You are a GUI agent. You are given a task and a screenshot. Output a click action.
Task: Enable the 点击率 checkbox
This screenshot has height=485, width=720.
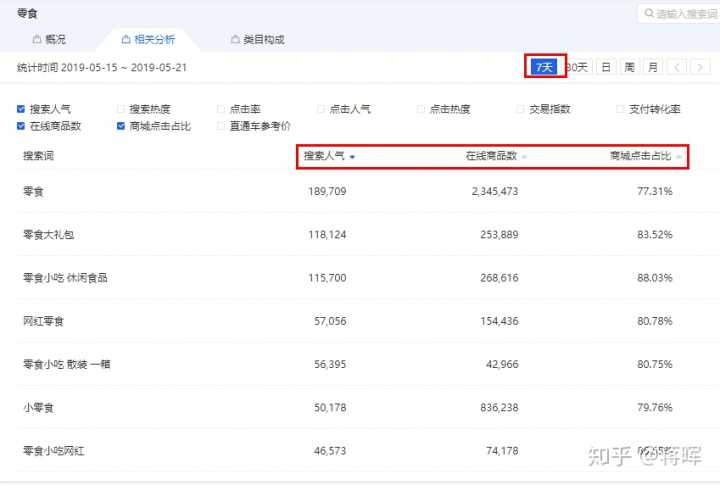(221, 109)
